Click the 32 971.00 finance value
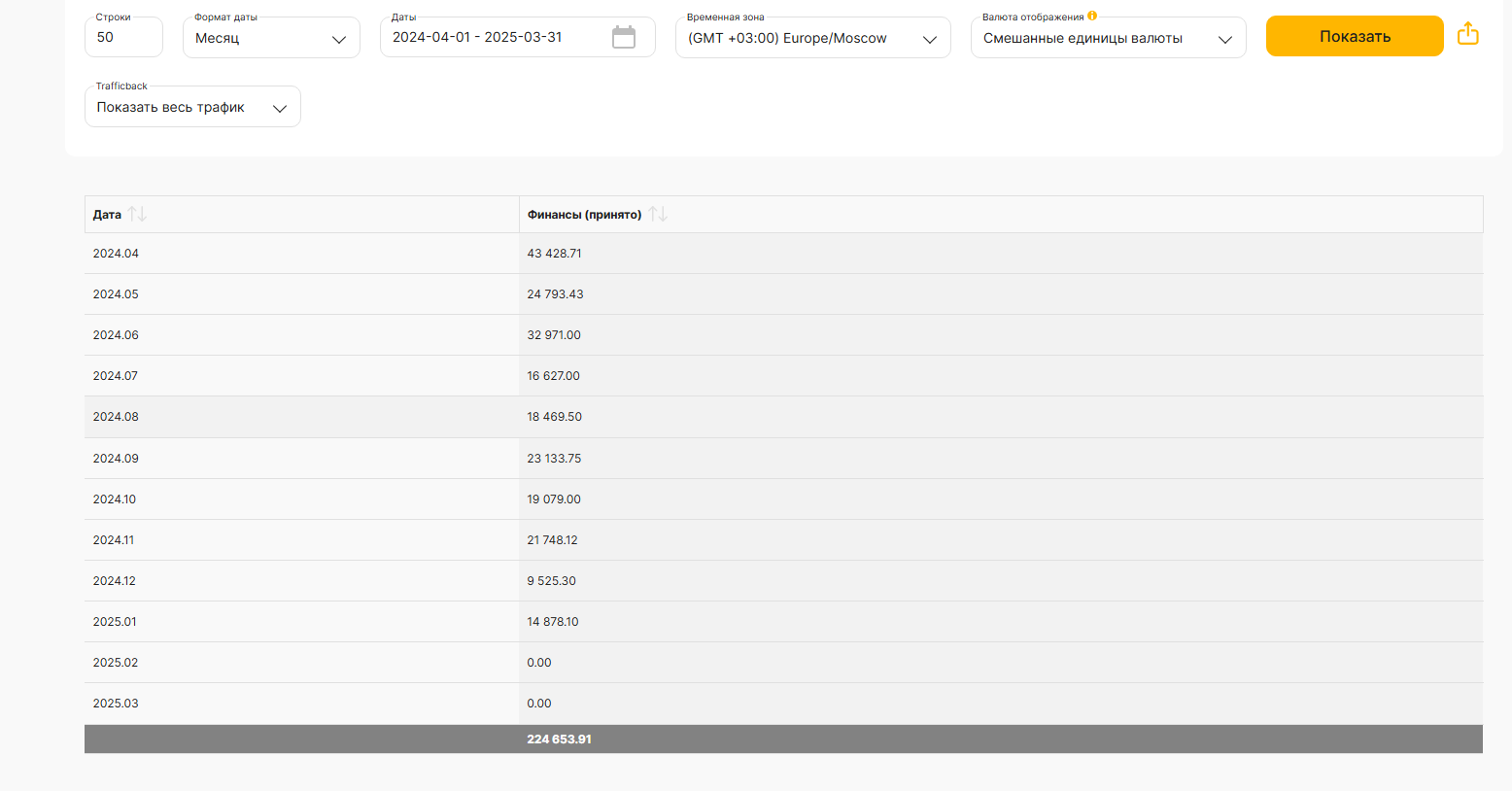This screenshot has height=791, width=1512. (554, 335)
